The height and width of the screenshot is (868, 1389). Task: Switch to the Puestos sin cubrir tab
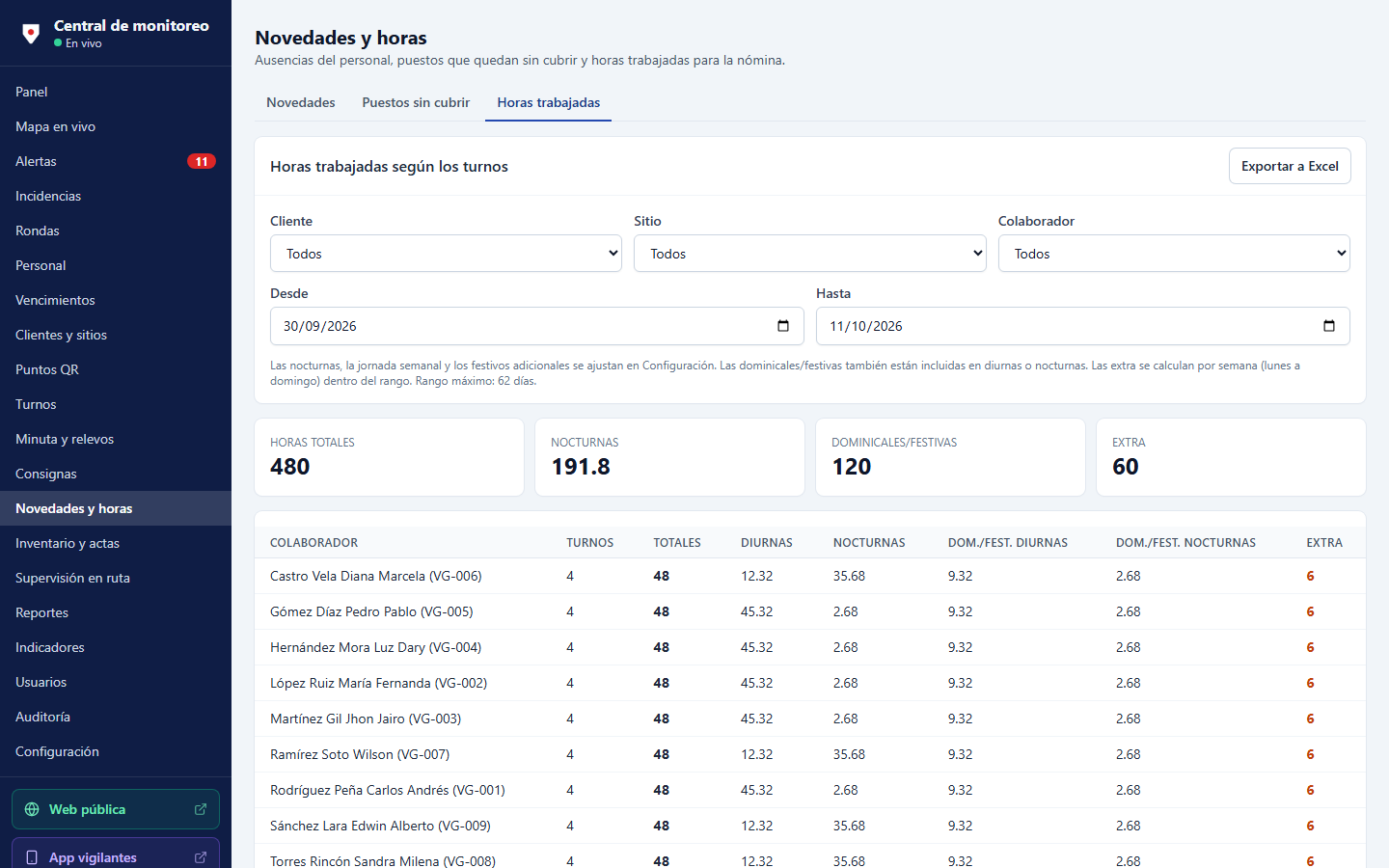[x=416, y=102]
